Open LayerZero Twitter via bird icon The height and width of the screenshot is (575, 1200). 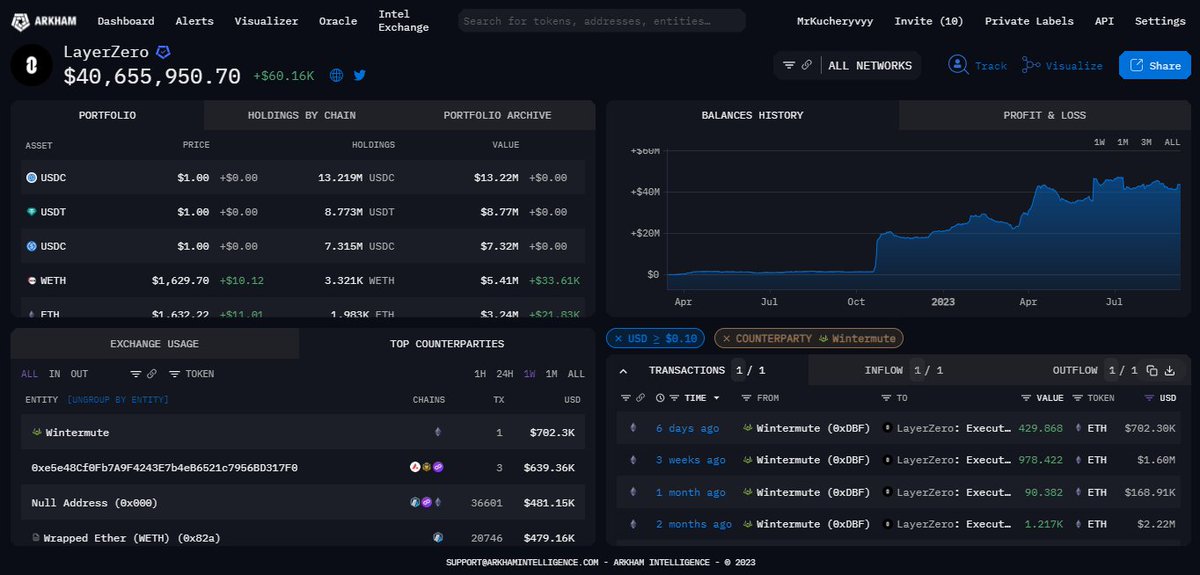click(360, 75)
